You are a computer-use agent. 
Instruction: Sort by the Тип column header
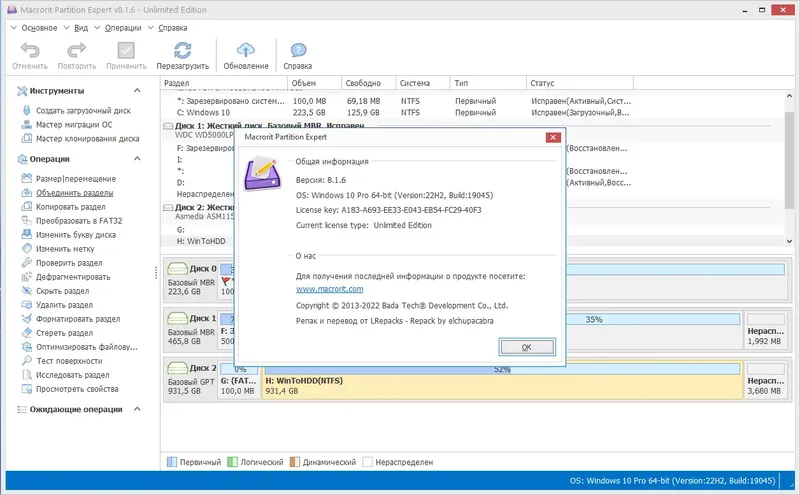point(488,83)
